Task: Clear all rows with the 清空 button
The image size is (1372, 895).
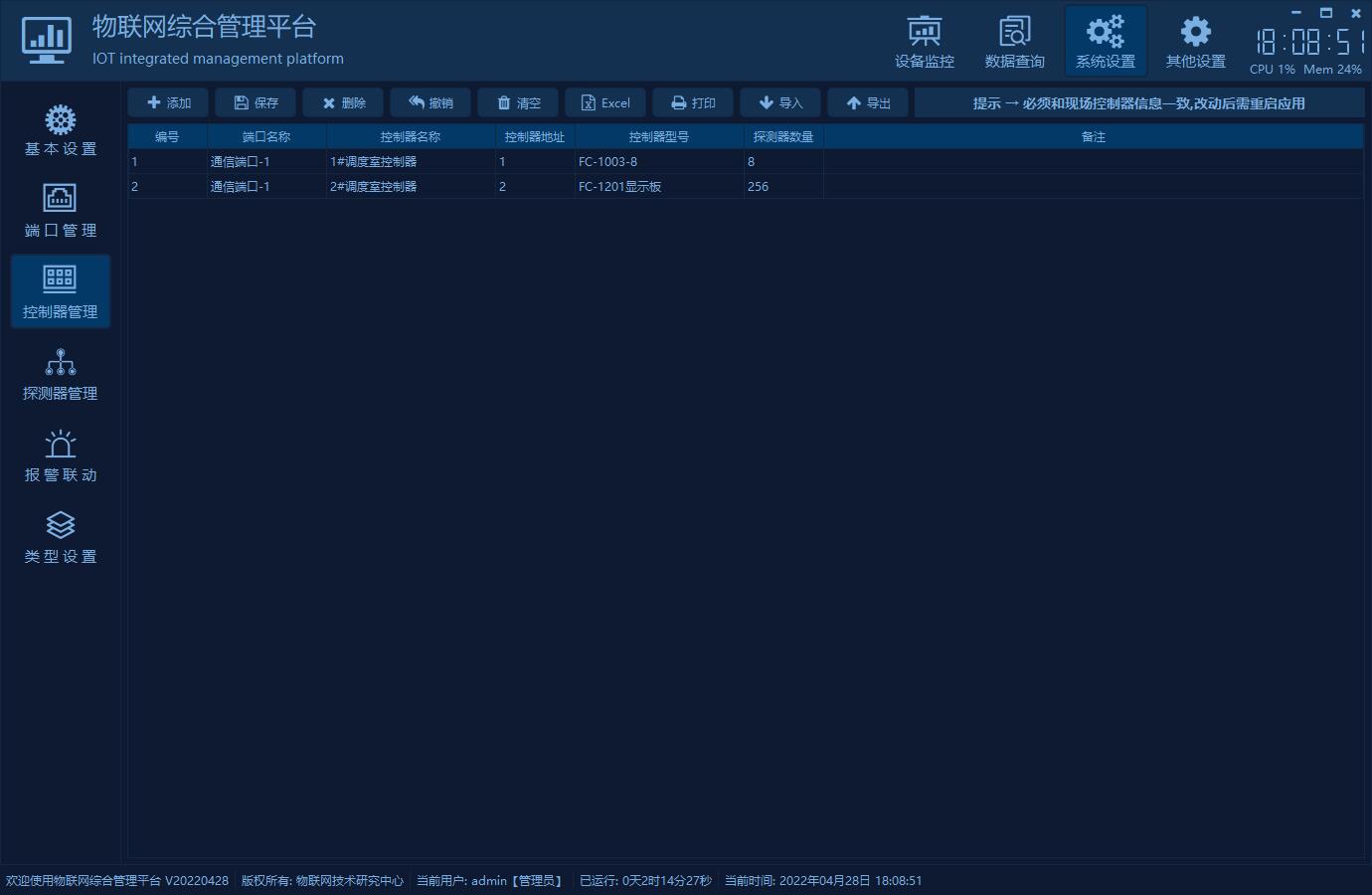Action: [x=518, y=102]
